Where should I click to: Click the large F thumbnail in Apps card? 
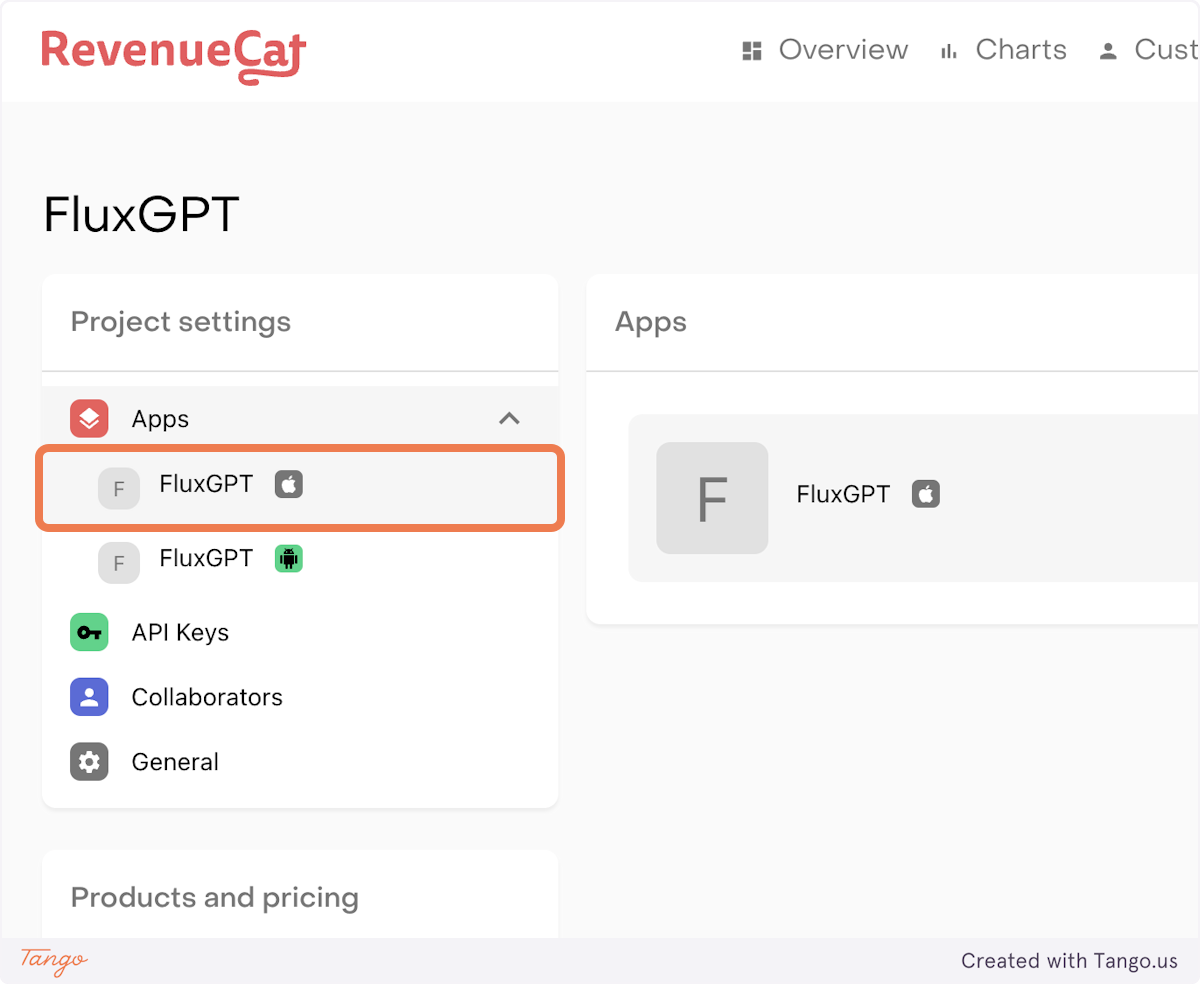[712, 498]
